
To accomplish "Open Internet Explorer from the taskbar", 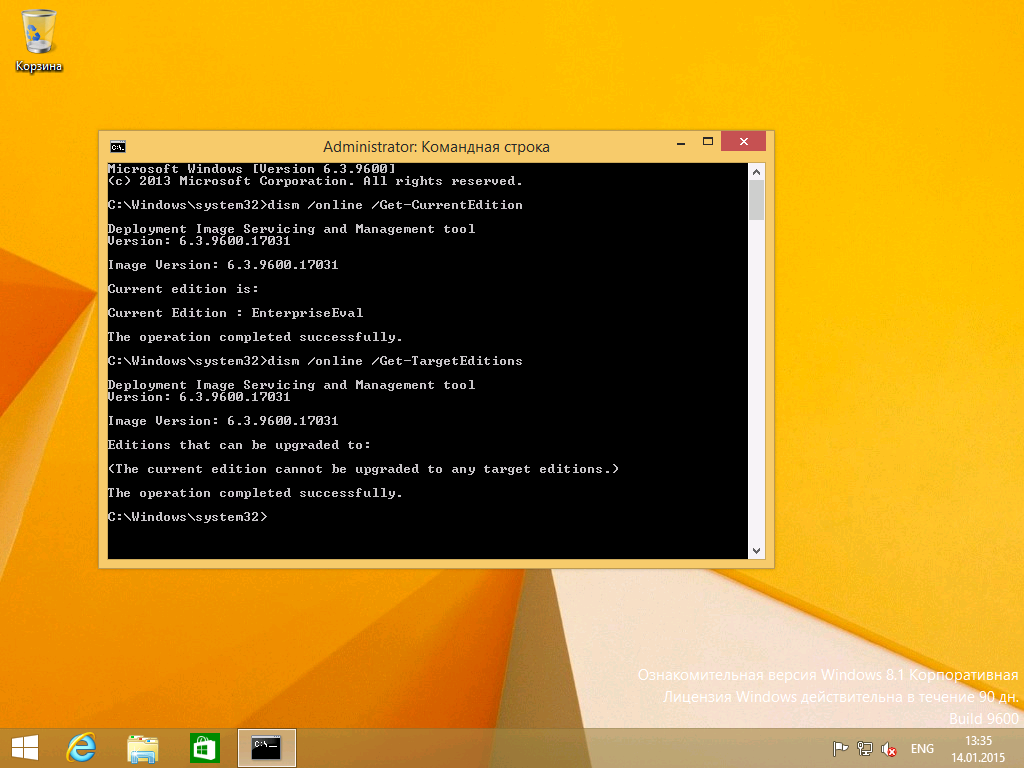I will (81, 747).
